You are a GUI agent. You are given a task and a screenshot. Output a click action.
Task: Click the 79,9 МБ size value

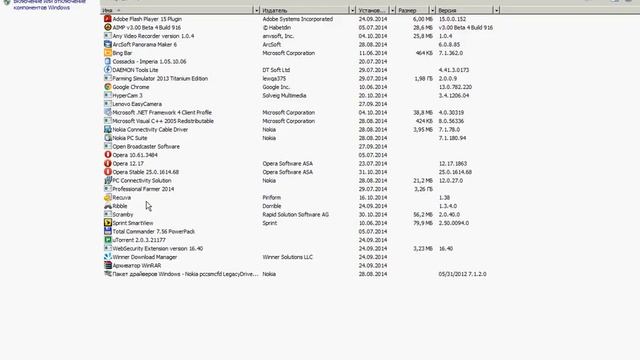pos(423,223)
